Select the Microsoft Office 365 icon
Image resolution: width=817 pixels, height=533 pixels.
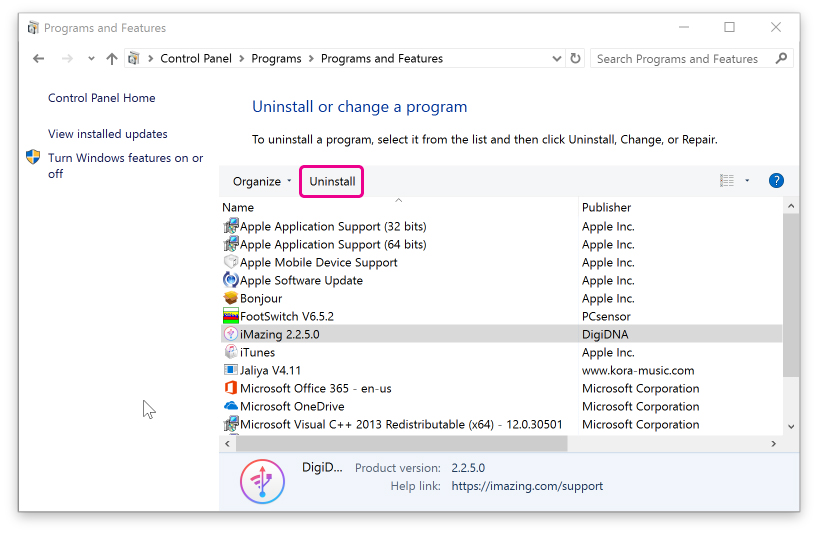point(231,388)
